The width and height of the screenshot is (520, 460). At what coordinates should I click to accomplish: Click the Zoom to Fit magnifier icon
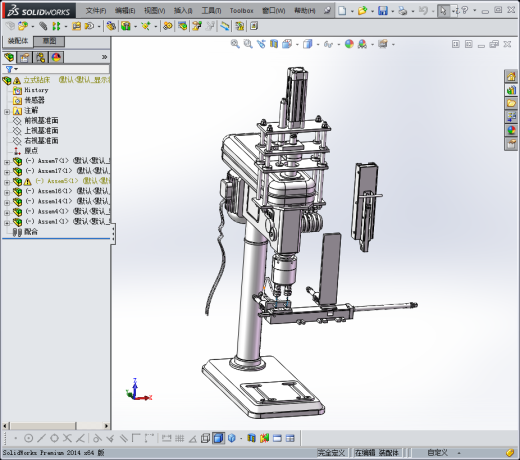tap(235, 44)
